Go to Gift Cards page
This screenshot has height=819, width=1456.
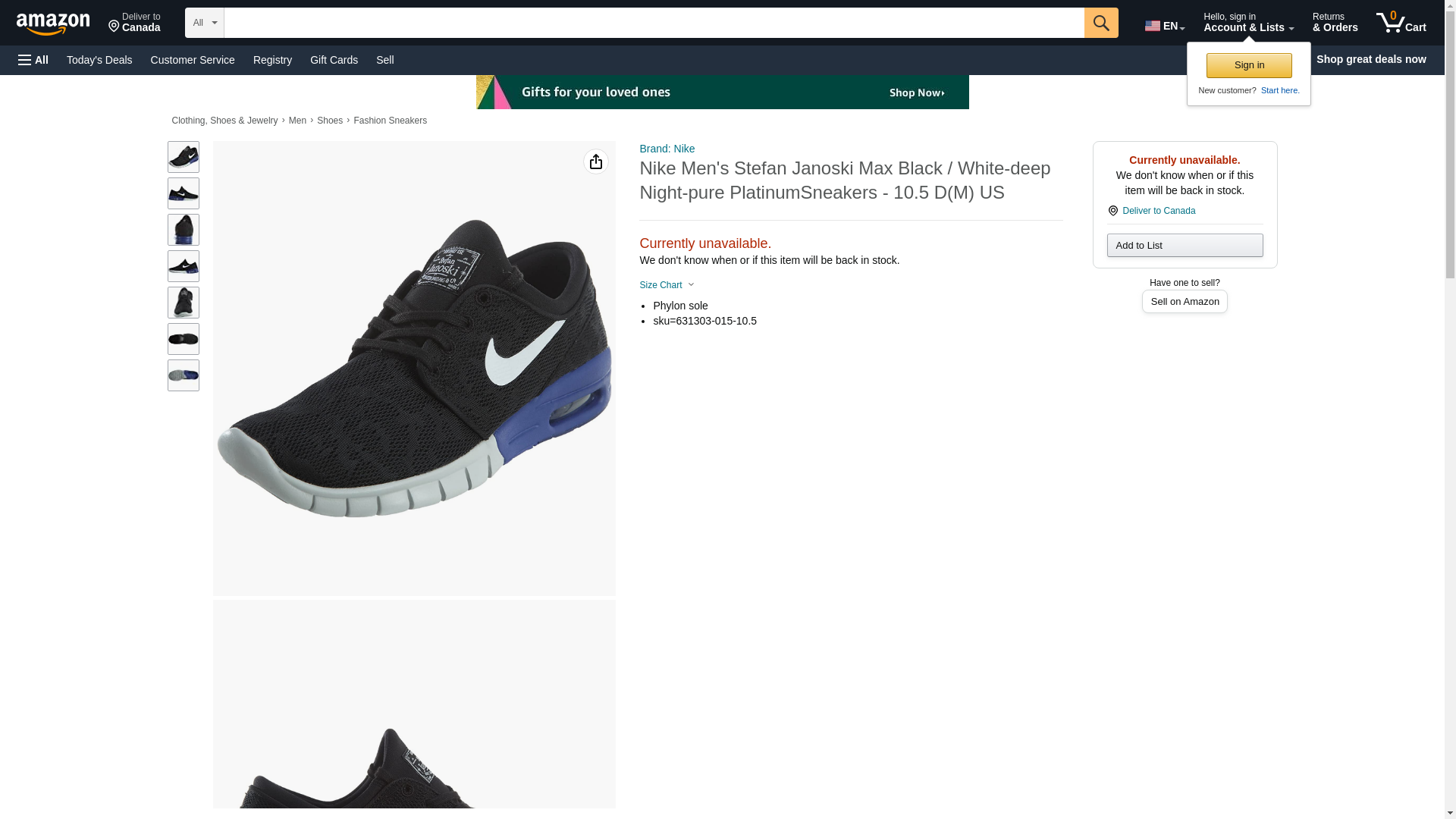(x=334, y=60)
